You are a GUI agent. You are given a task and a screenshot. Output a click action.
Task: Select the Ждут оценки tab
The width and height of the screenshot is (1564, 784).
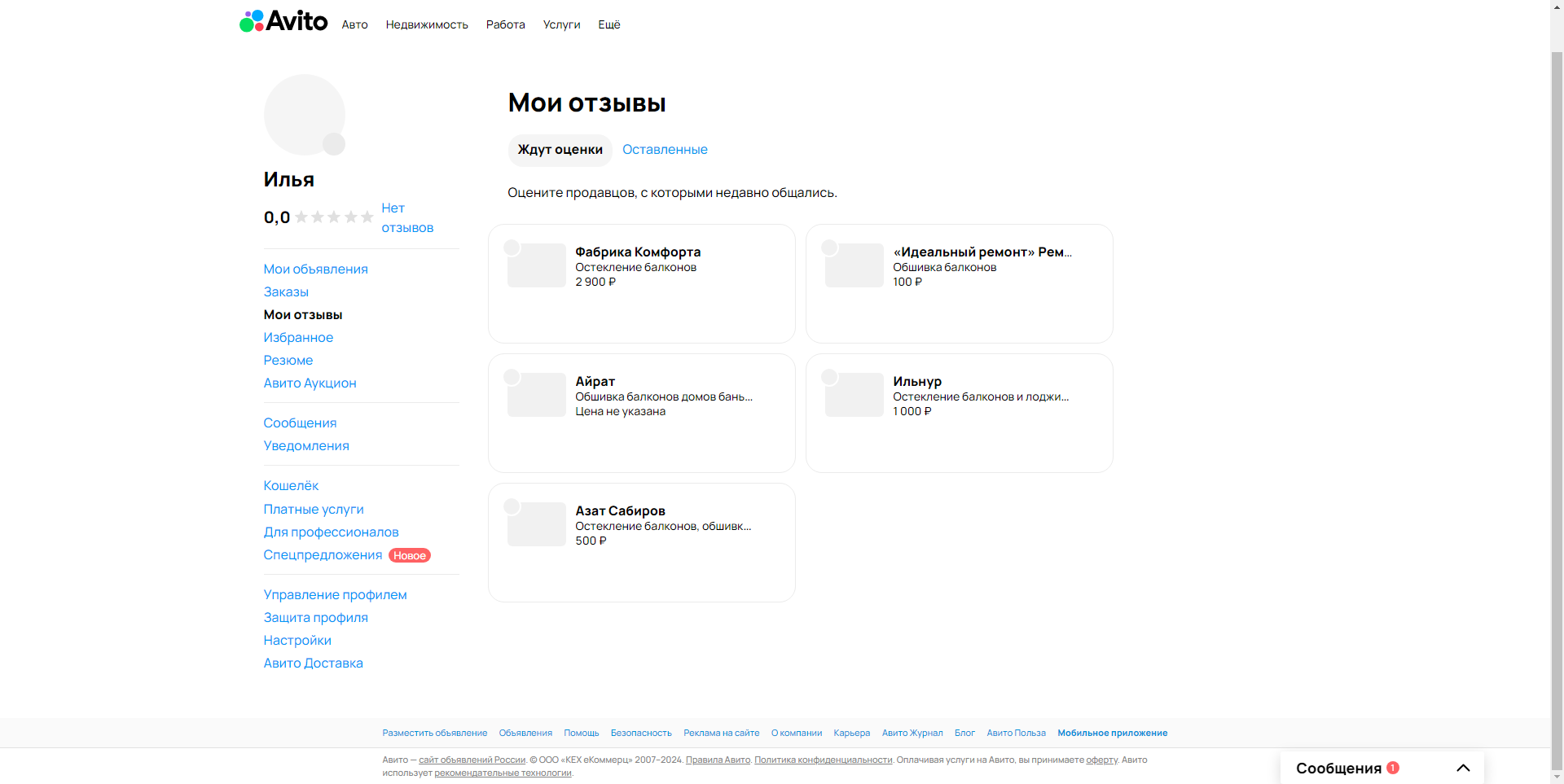560,150
